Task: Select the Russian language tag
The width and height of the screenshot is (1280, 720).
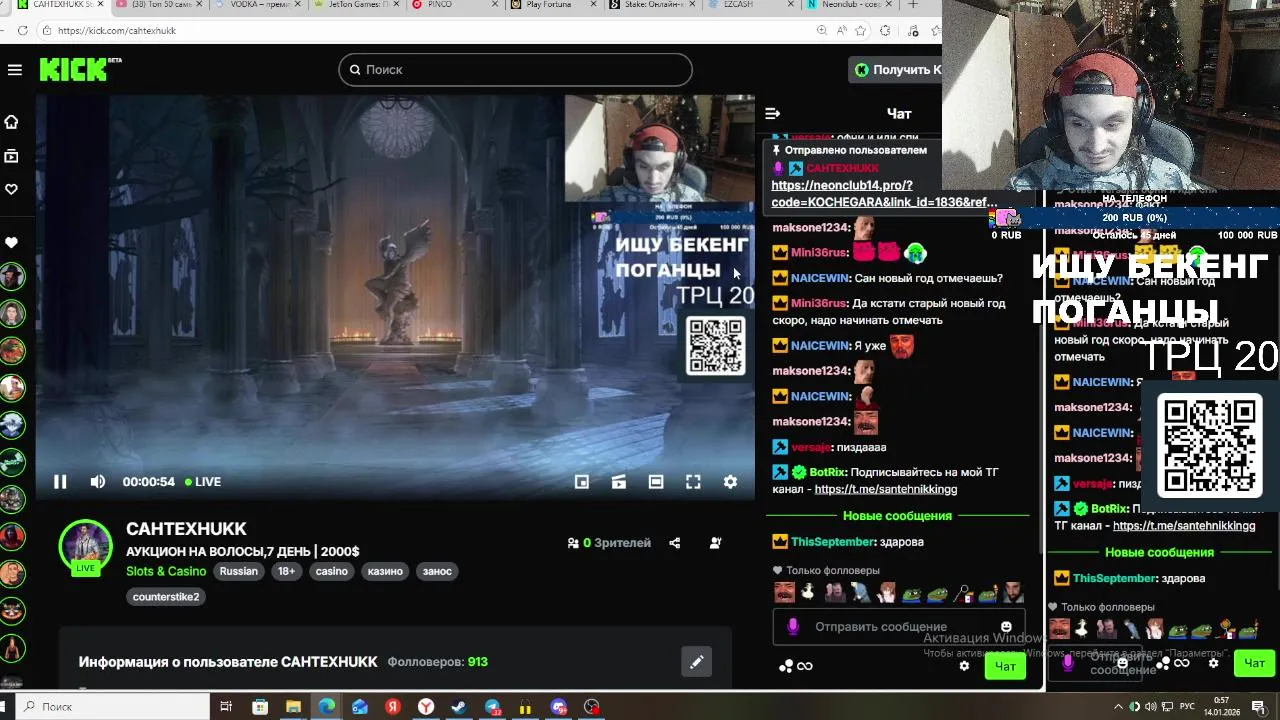Action: coord(239,571)
